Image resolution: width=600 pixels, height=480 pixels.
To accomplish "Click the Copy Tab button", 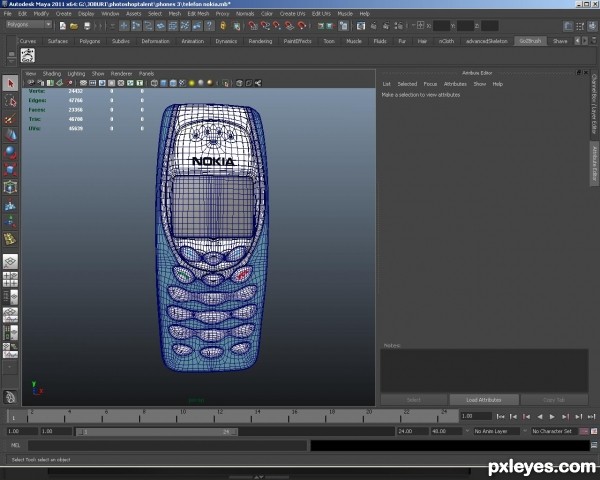I will click(554, 400).
